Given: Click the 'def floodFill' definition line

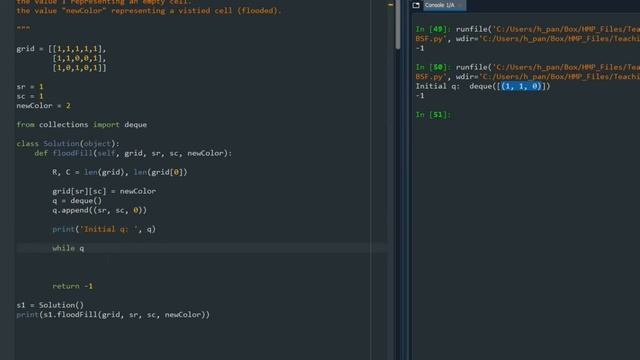Looking at the screenshot, I should click(x=133, y=153).
